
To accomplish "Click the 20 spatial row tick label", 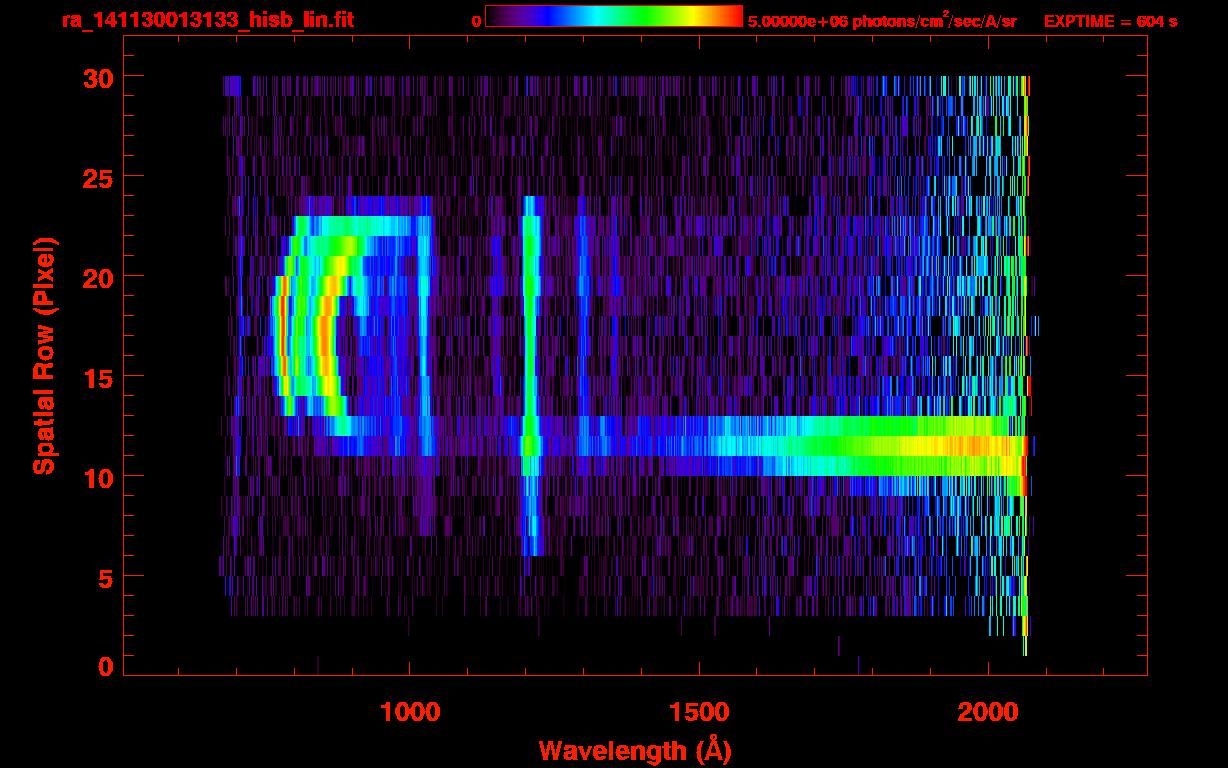I will tap(96, 277).
